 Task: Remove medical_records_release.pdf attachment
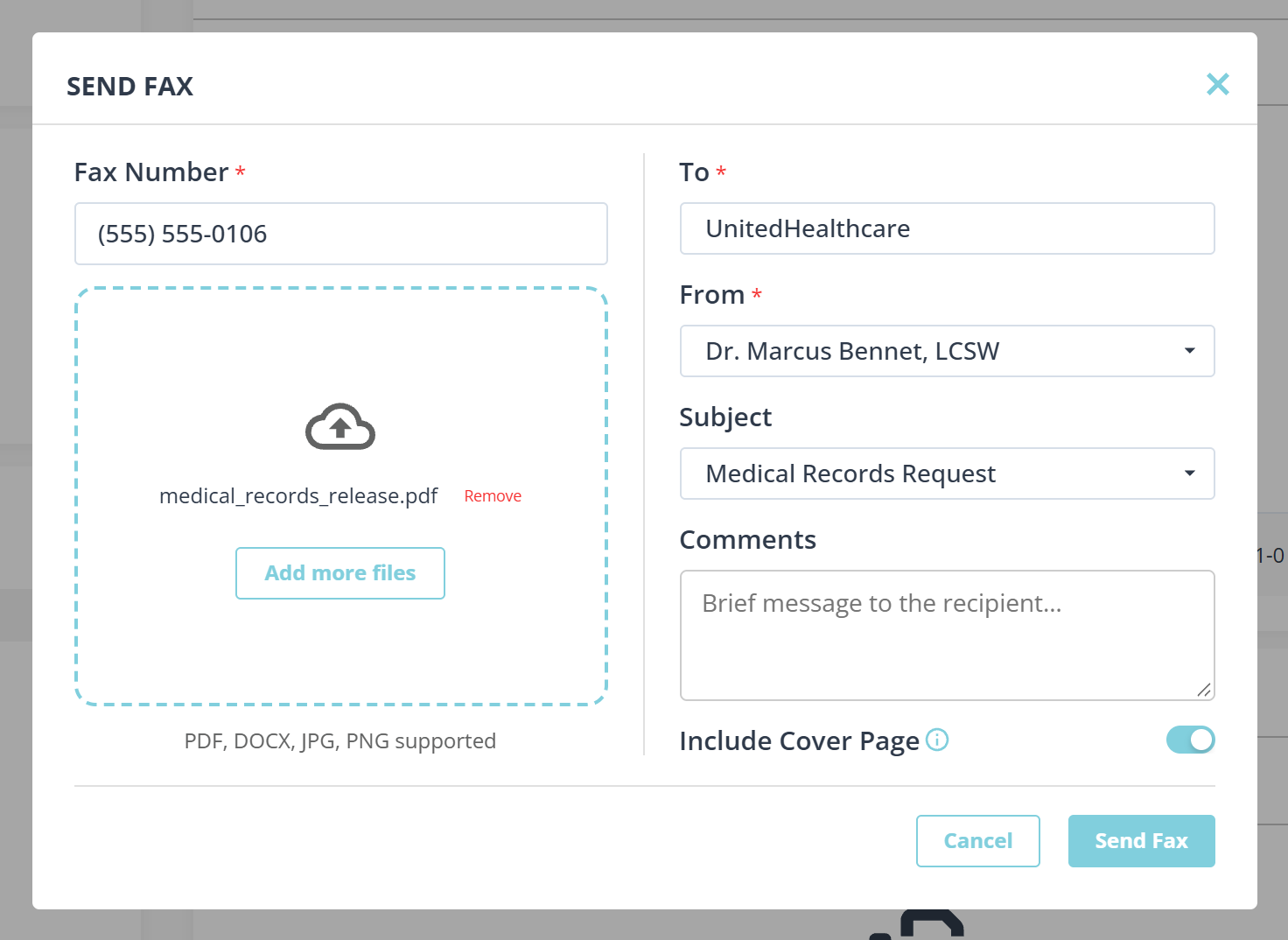[493, 496]
